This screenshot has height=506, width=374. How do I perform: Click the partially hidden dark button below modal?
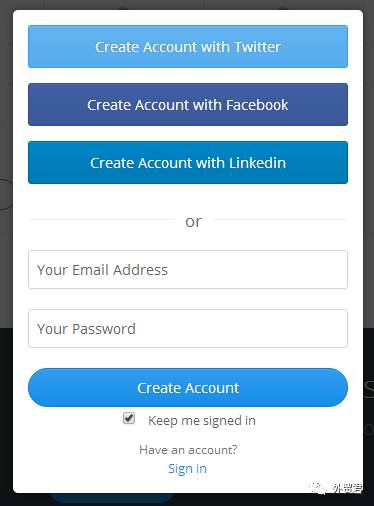(x=112, y=498)
